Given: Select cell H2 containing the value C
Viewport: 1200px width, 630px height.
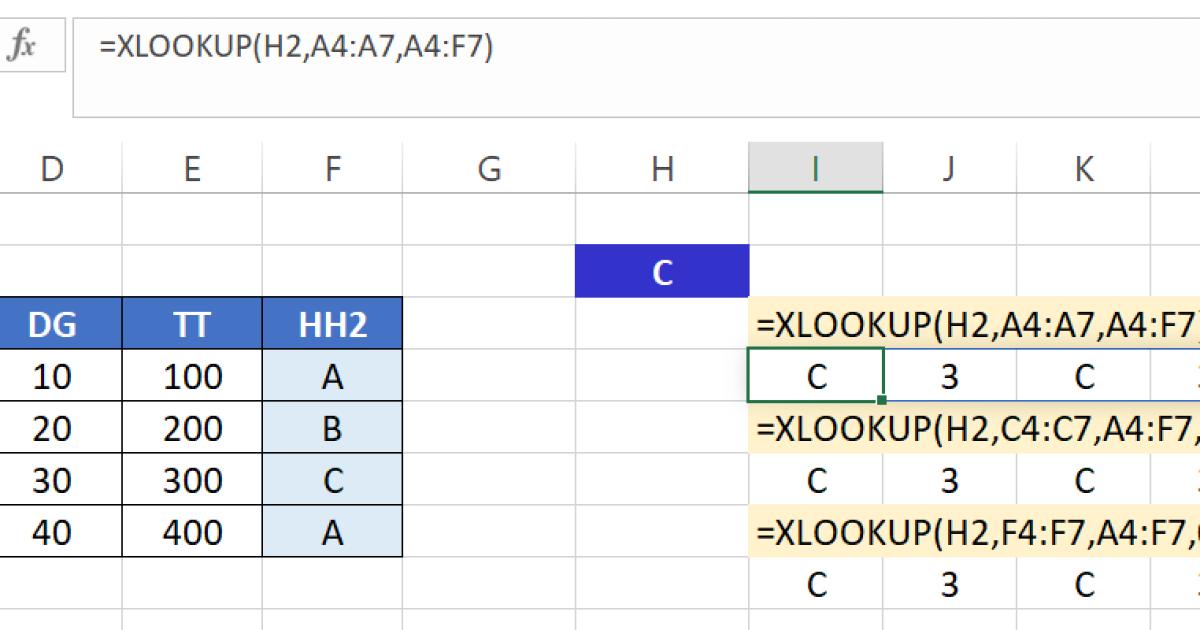Looking at the screenshot, I should tap(663, 269).
